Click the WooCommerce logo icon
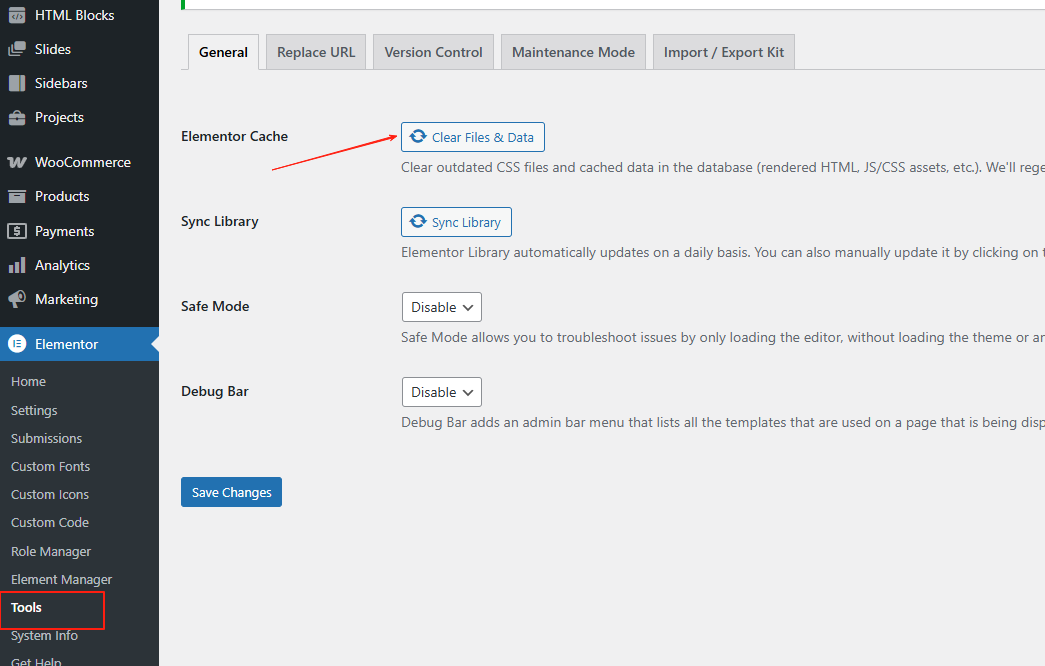This screenshot has width=1045, height=666. (17, 162)
